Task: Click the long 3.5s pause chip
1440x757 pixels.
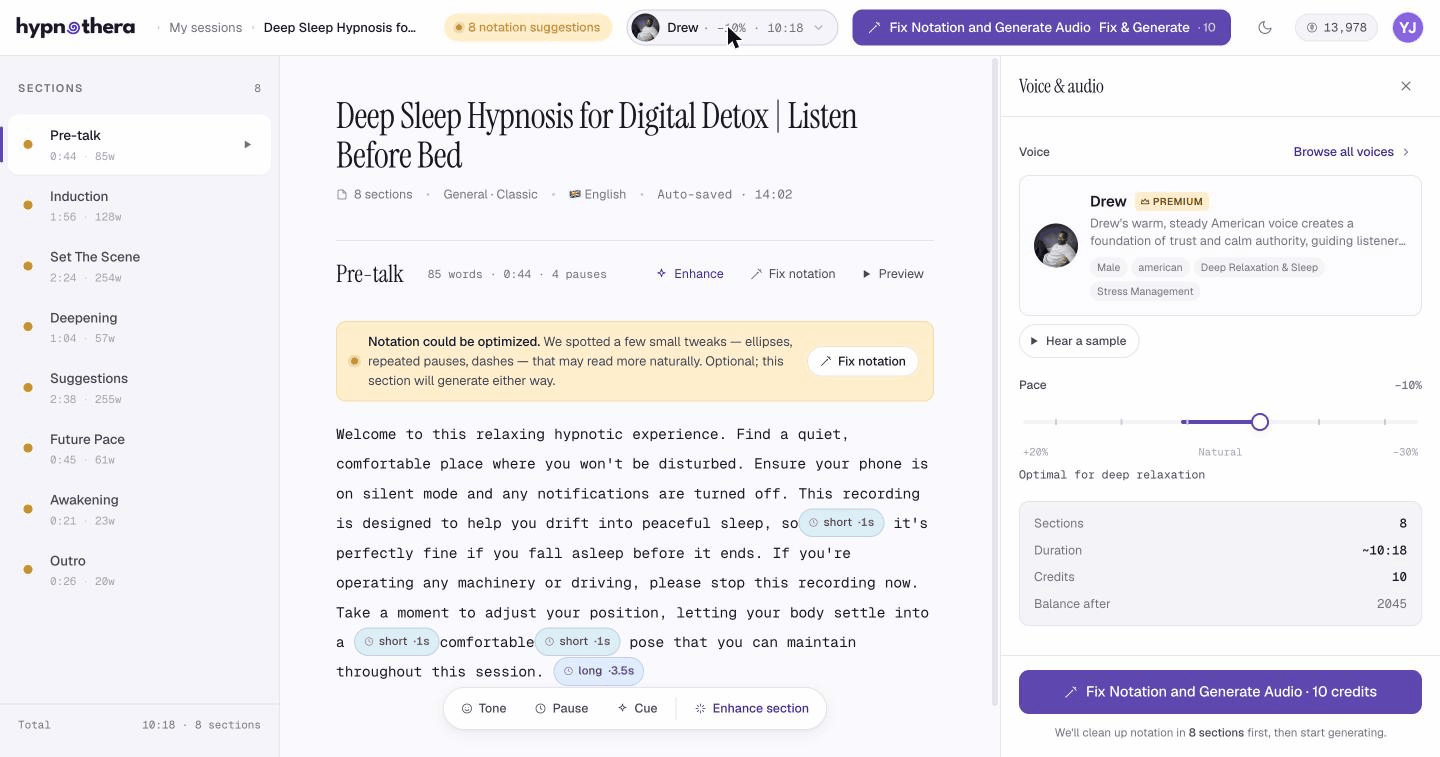Action: pos(598,671)
